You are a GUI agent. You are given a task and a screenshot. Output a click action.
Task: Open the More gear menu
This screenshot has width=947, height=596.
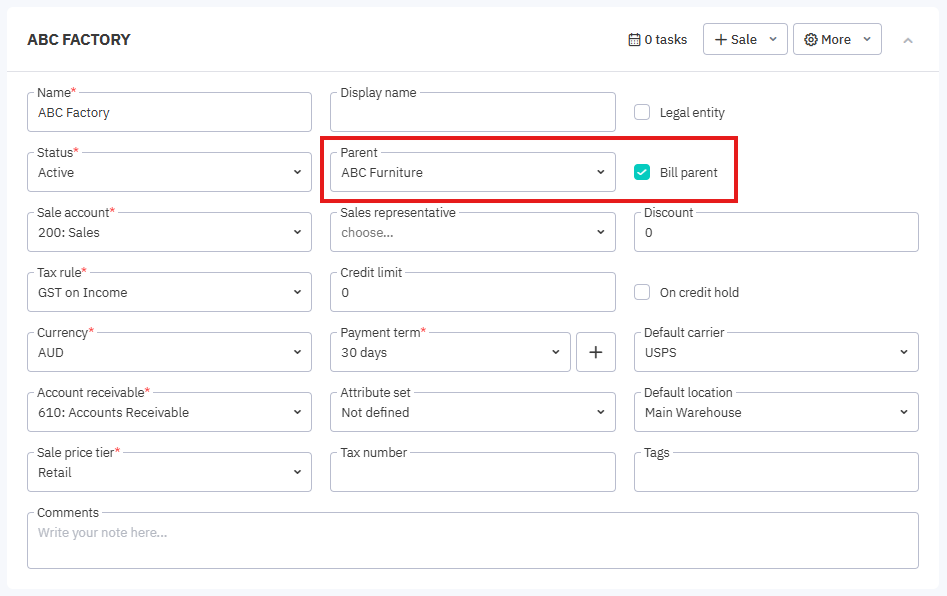837,40
